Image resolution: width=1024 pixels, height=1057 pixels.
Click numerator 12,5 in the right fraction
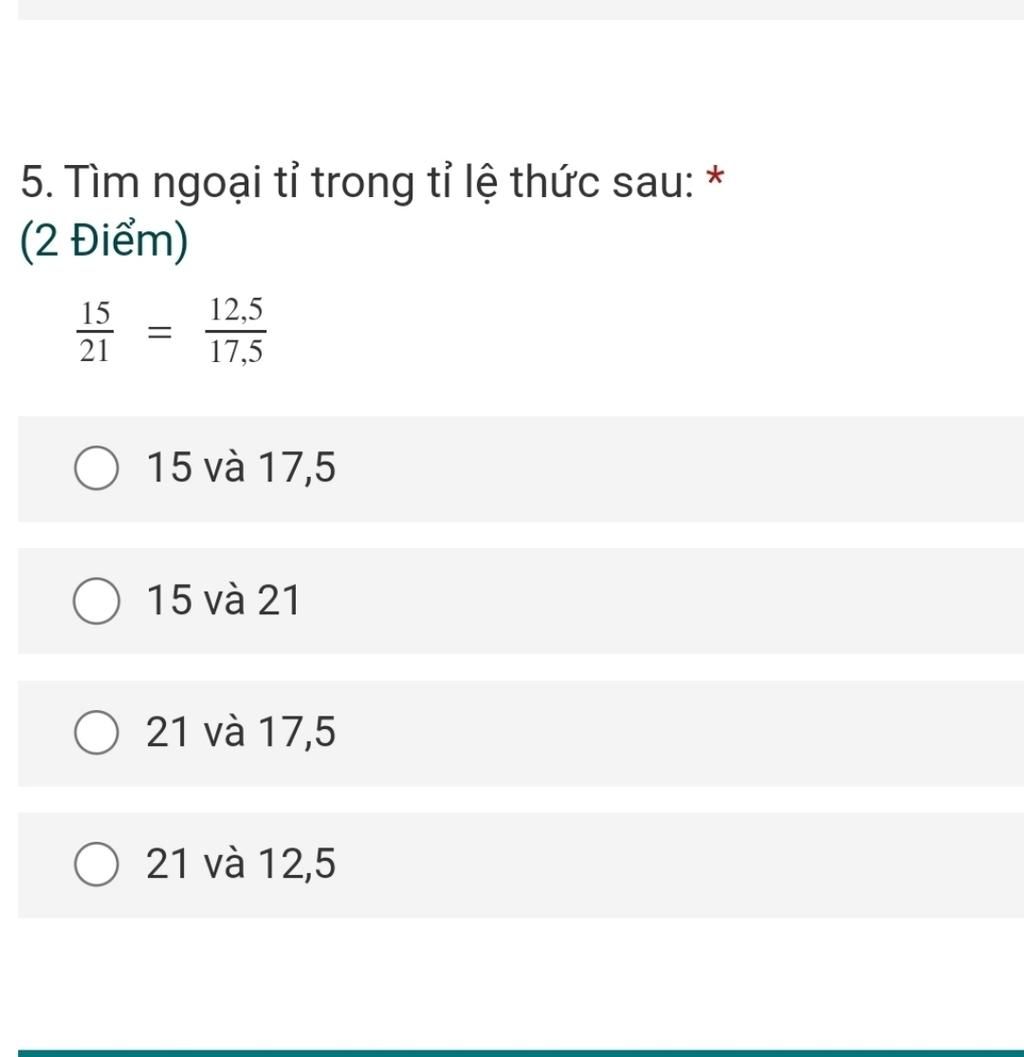point(236,313)
